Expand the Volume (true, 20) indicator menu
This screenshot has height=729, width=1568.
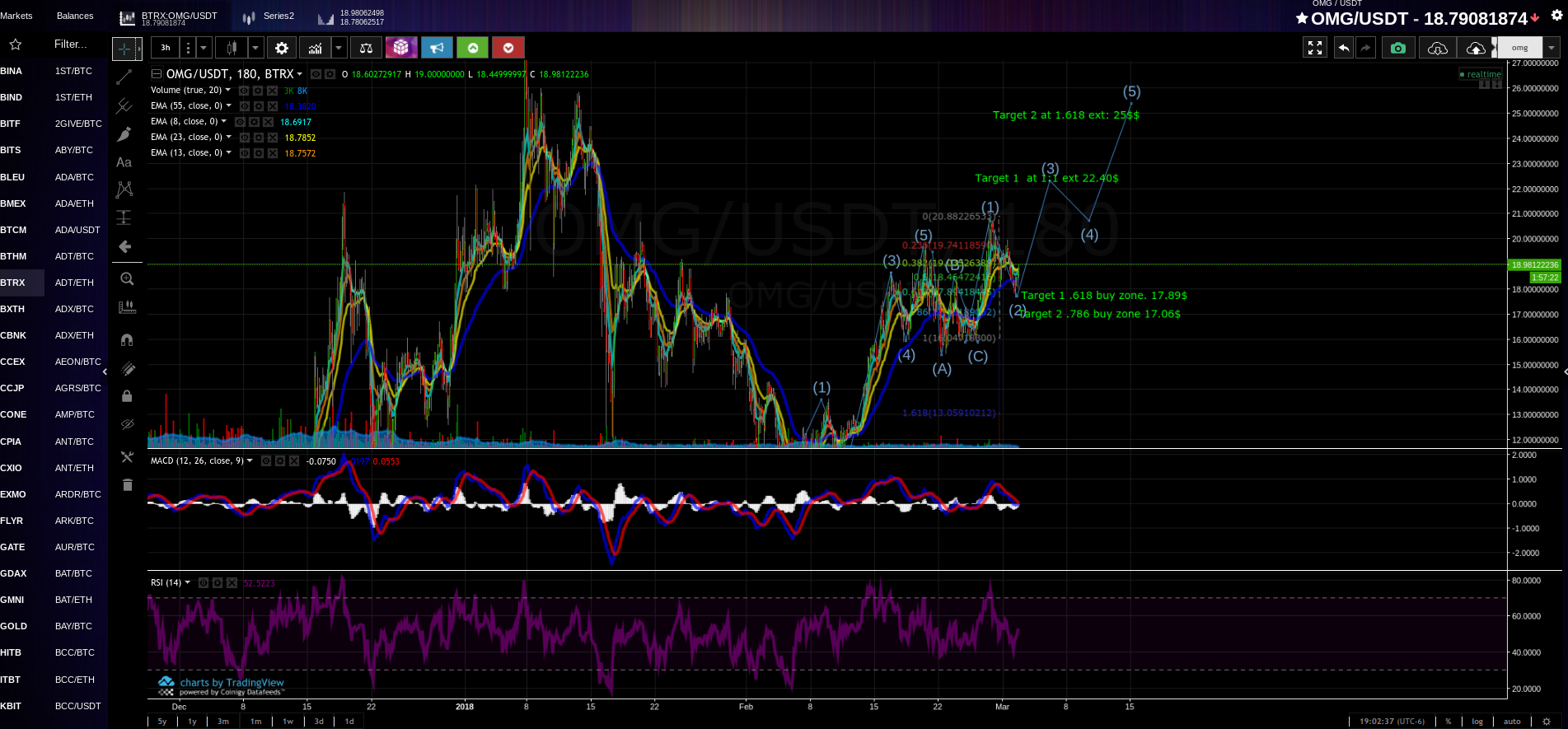coord(228,90)
